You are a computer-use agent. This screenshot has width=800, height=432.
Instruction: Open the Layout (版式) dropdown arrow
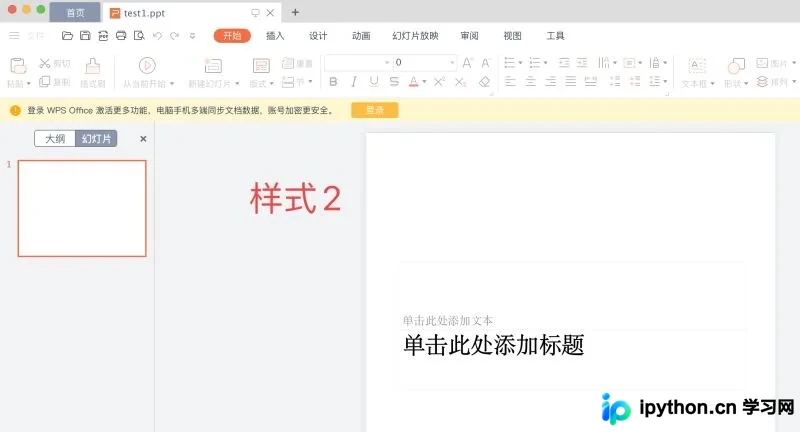pos(271,84)
